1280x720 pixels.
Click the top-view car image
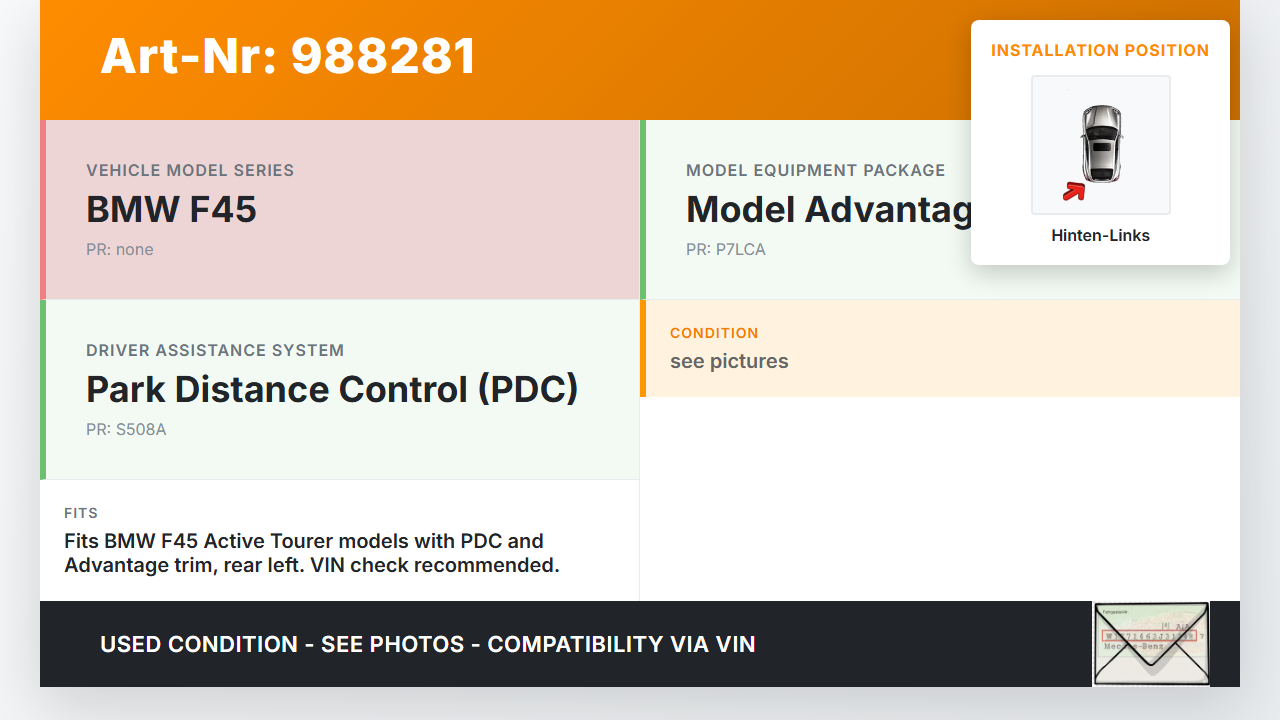[1101, 143]
